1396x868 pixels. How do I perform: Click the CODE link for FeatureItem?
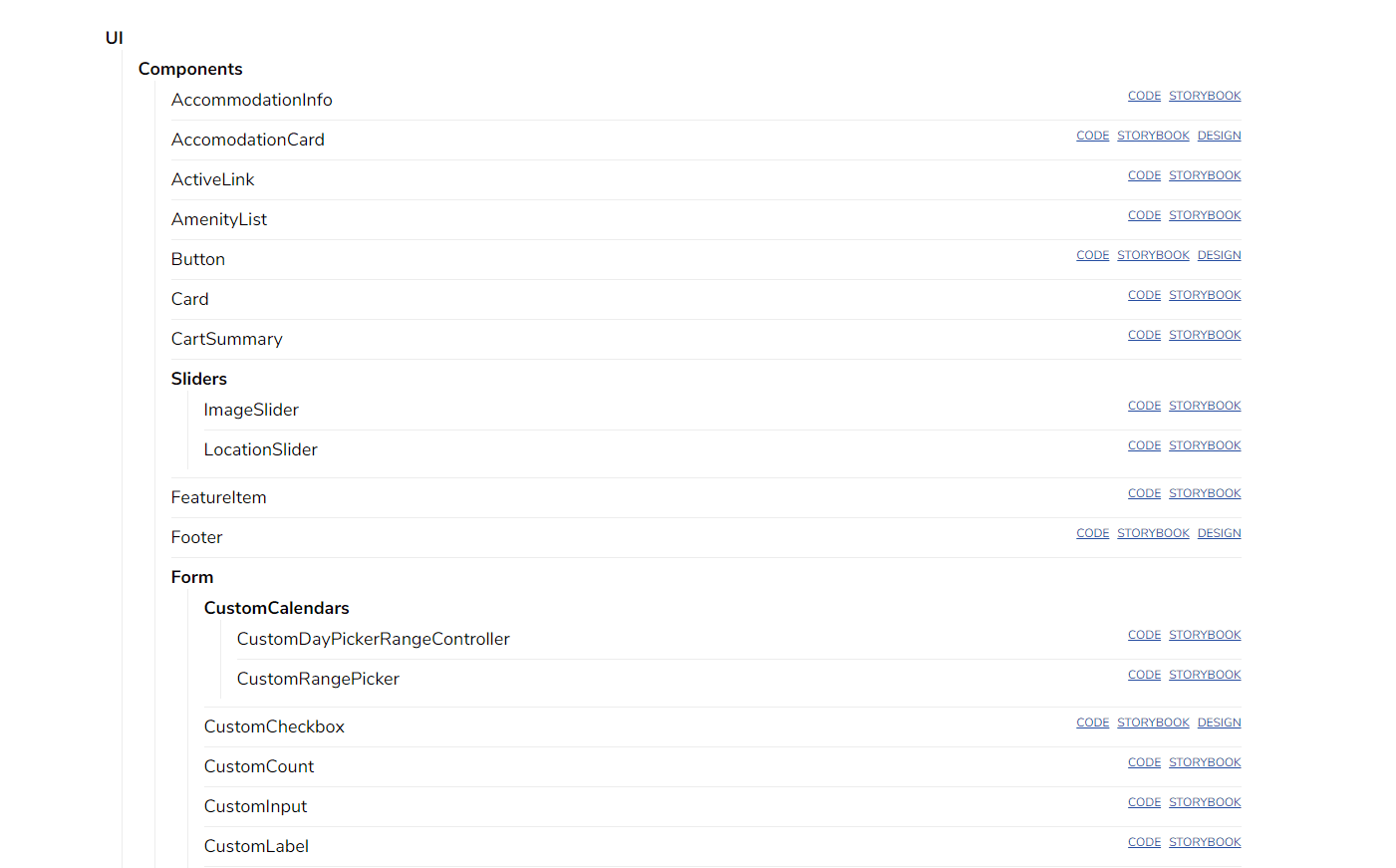[x=1144, y=493]
